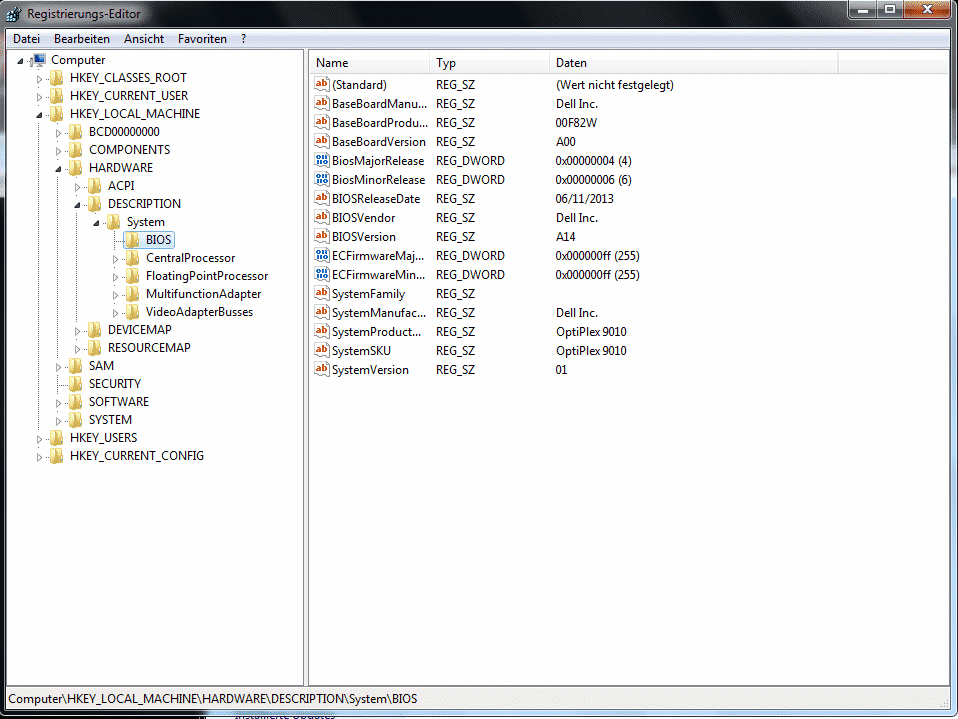The width and height of the screenshot is (958, 719).
Task: Click the HKEY_USERS folder icon
Action: (57, 438)
